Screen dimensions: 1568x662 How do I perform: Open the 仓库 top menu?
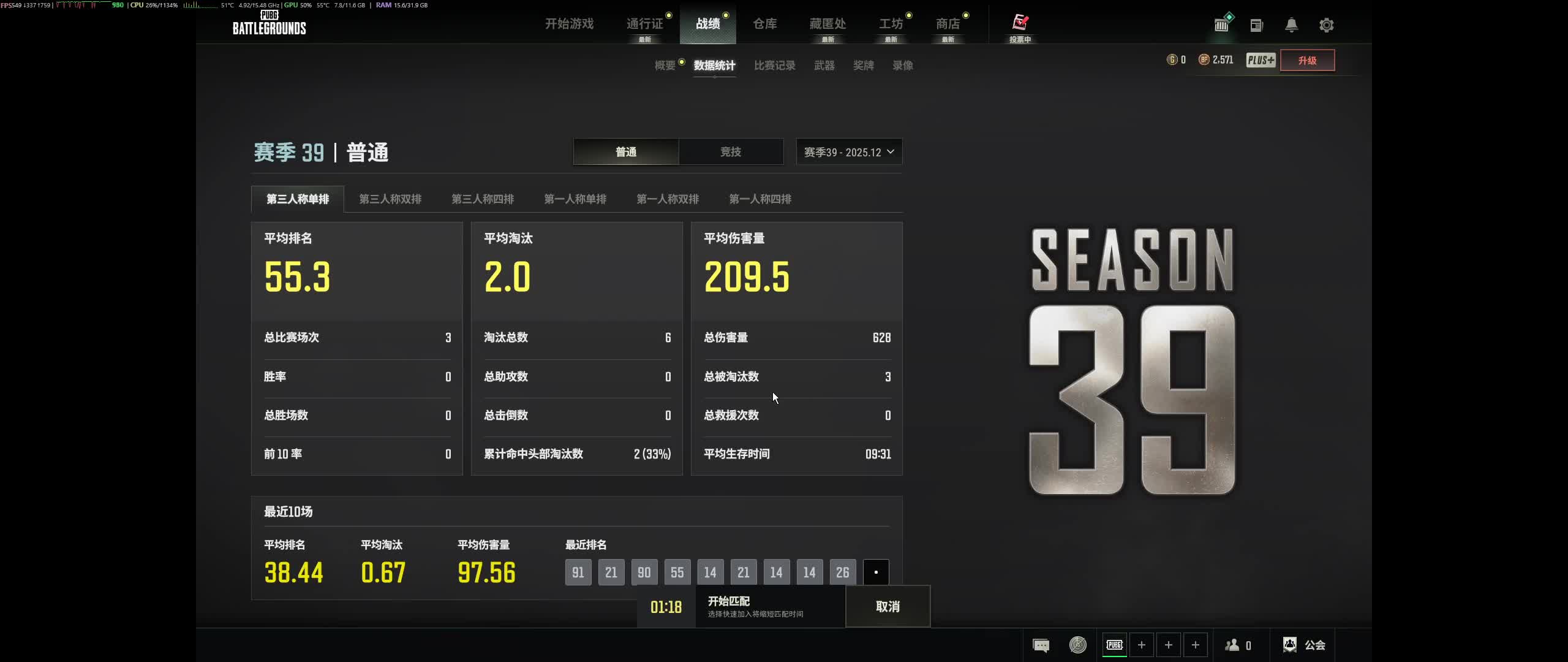(x=764, y=24)
